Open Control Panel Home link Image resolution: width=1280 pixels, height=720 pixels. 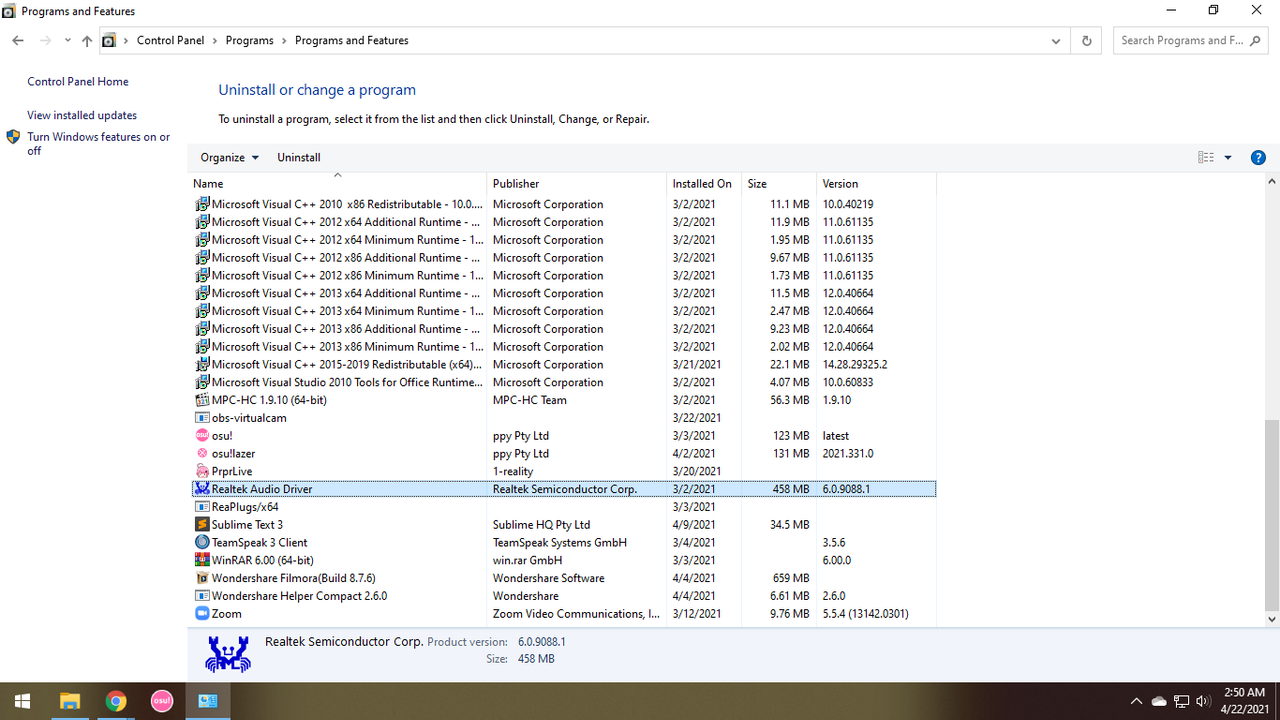pyautogui.click(x=78, y=82)
